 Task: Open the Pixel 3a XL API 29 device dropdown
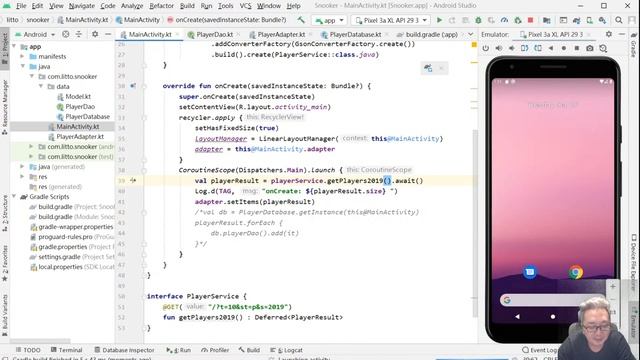(x=391, y=20)
